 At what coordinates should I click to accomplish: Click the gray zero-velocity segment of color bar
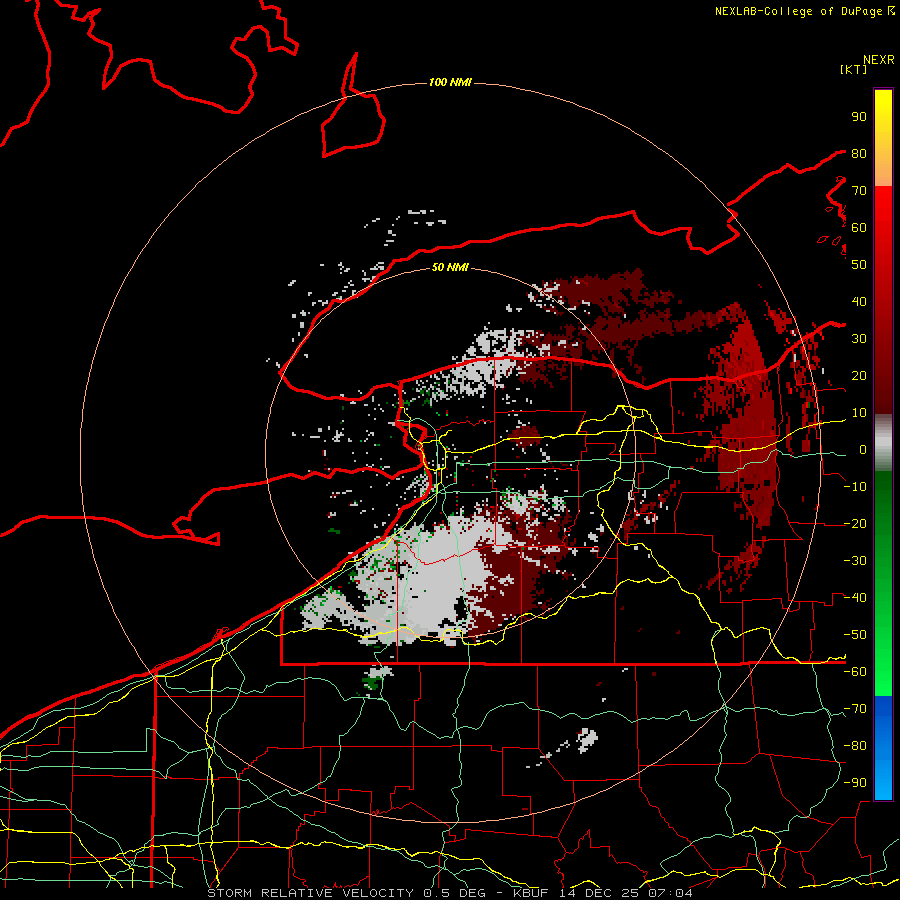(883, 443)
